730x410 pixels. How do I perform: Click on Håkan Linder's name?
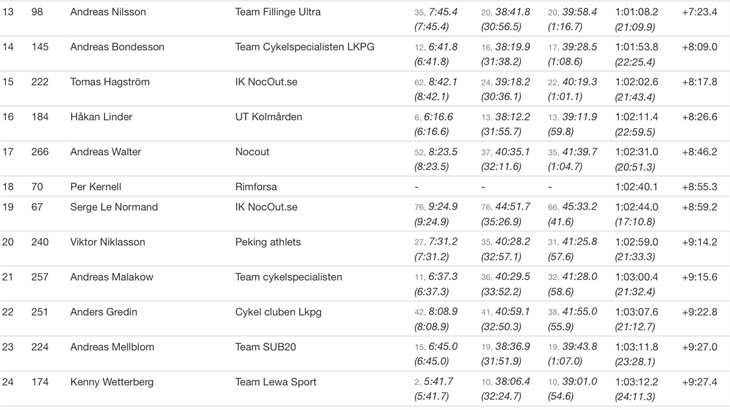[101, 117]
